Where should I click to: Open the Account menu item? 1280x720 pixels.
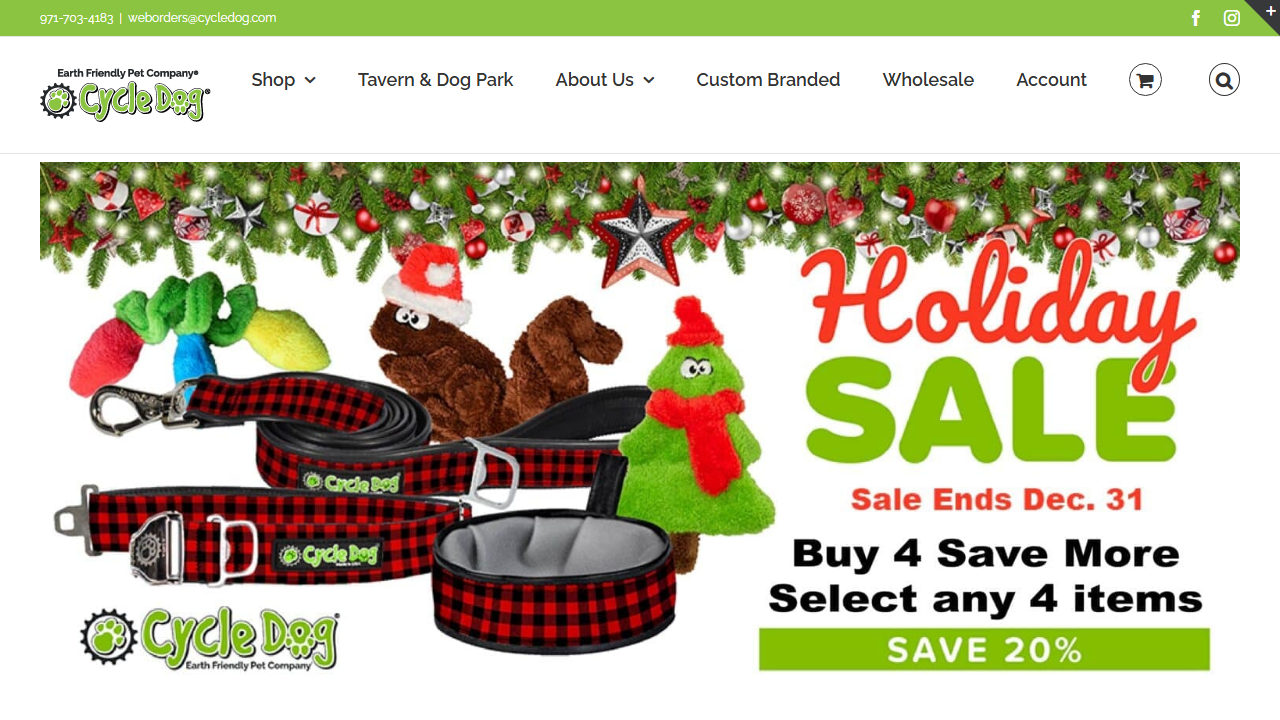tap(1051, 80)
